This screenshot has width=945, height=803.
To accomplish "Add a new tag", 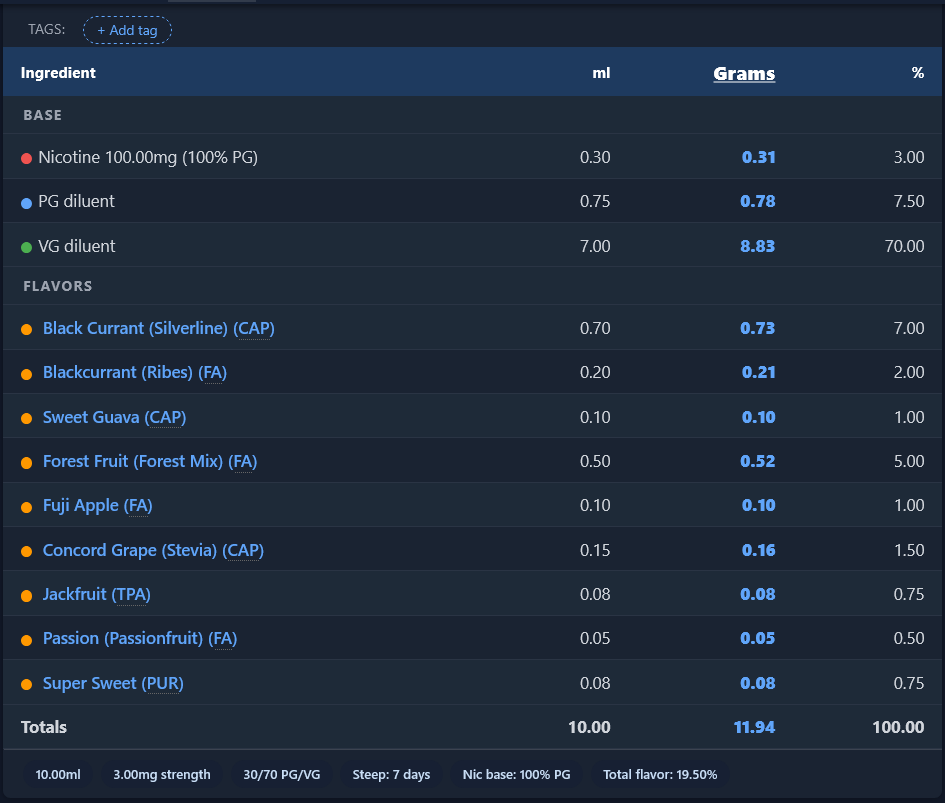I will [127, 30].
